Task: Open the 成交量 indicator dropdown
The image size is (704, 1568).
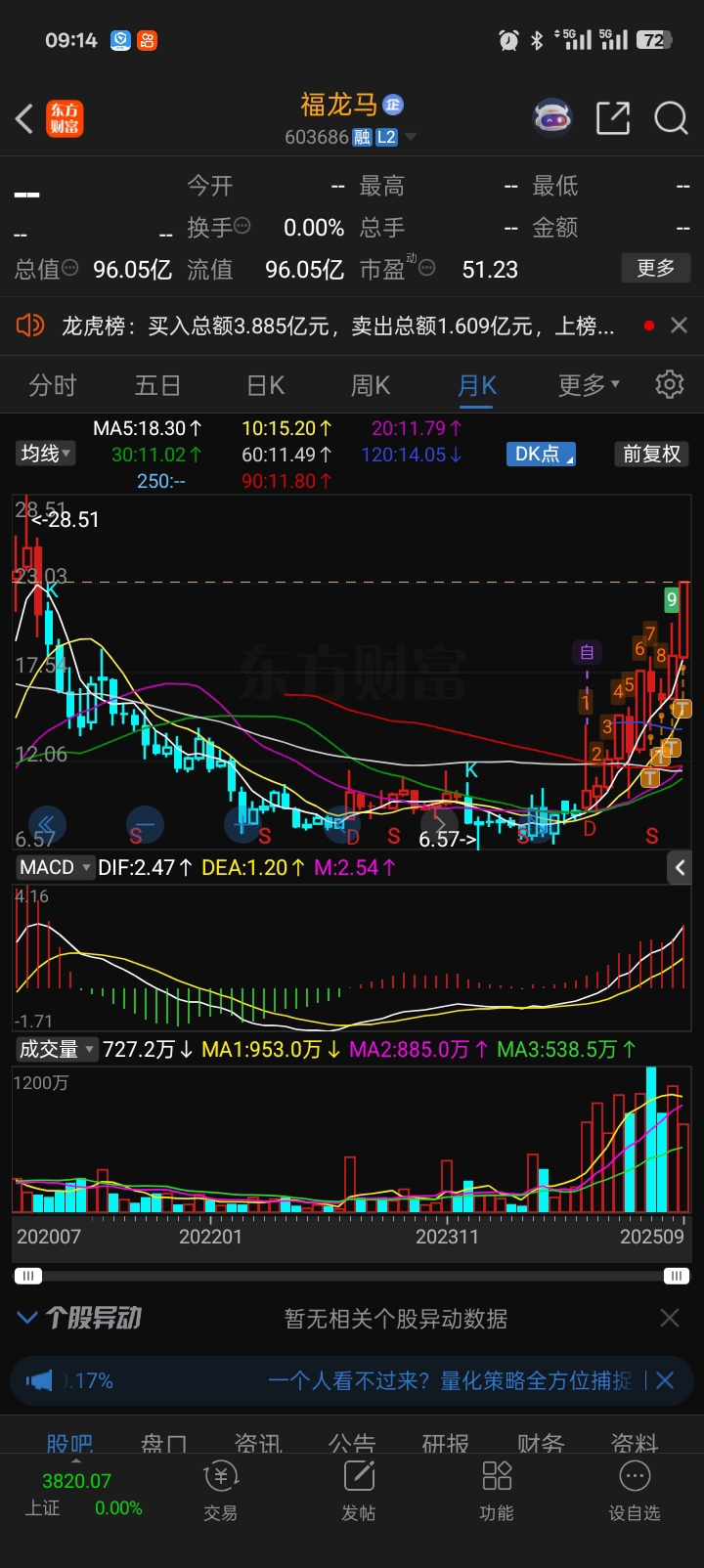Action: point(56,1049)
